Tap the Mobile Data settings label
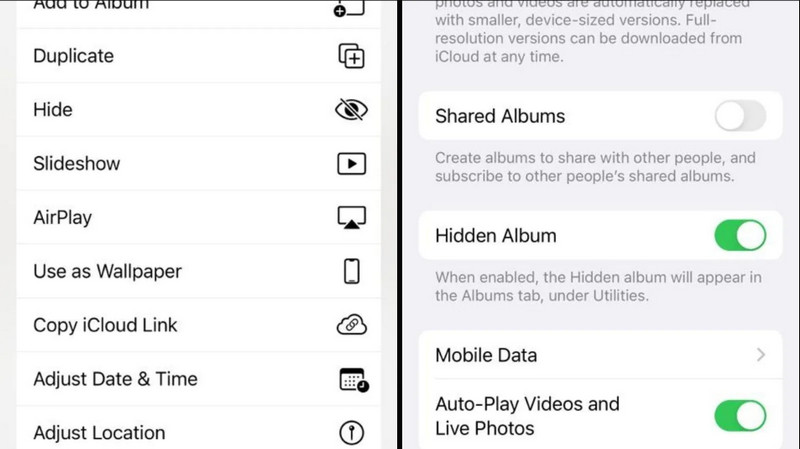Image resolution: width=800 pixels, height=449 pixels. (x=486, y=355)
